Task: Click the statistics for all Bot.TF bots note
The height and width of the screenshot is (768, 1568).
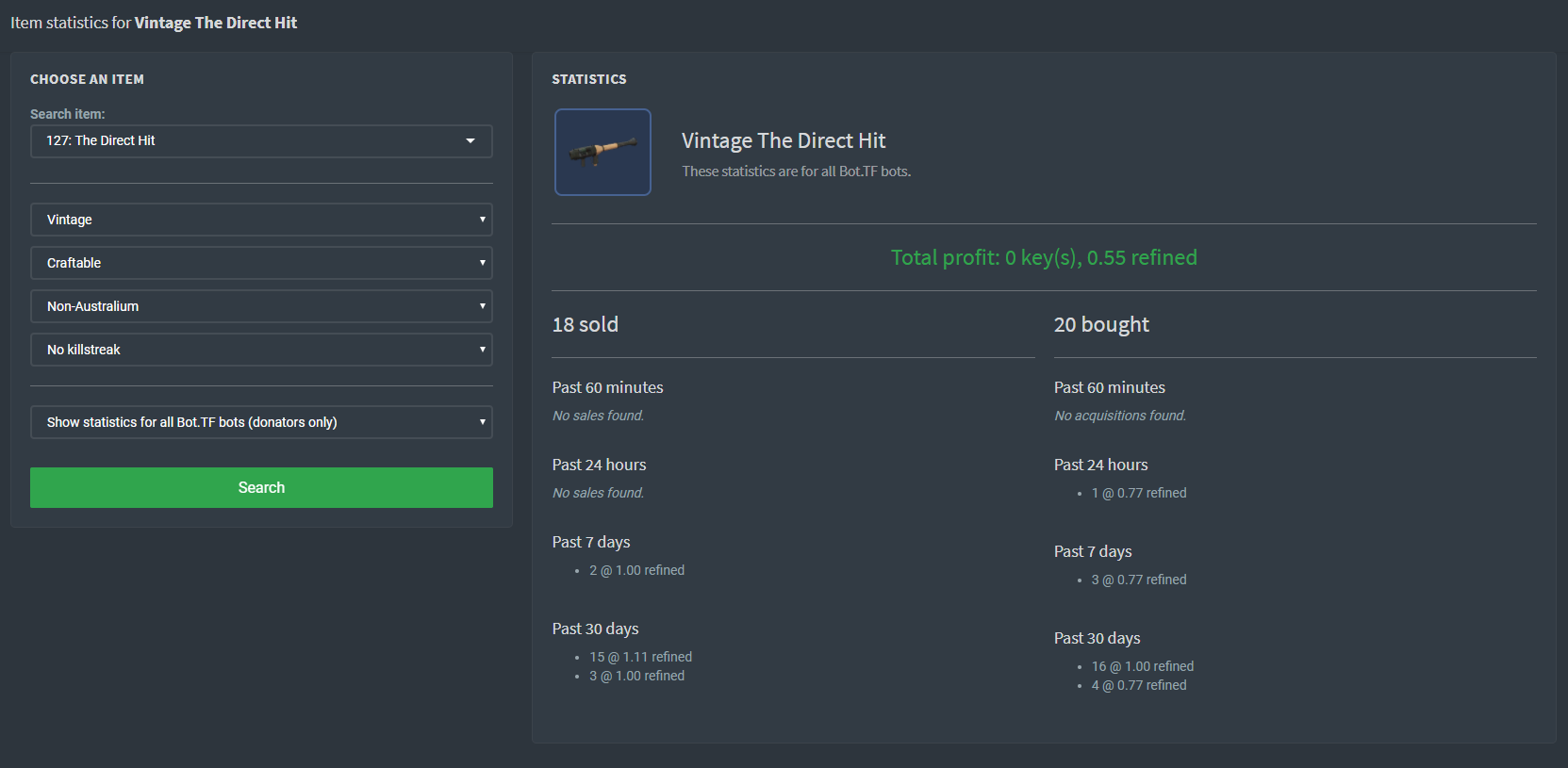Action: 797,172
